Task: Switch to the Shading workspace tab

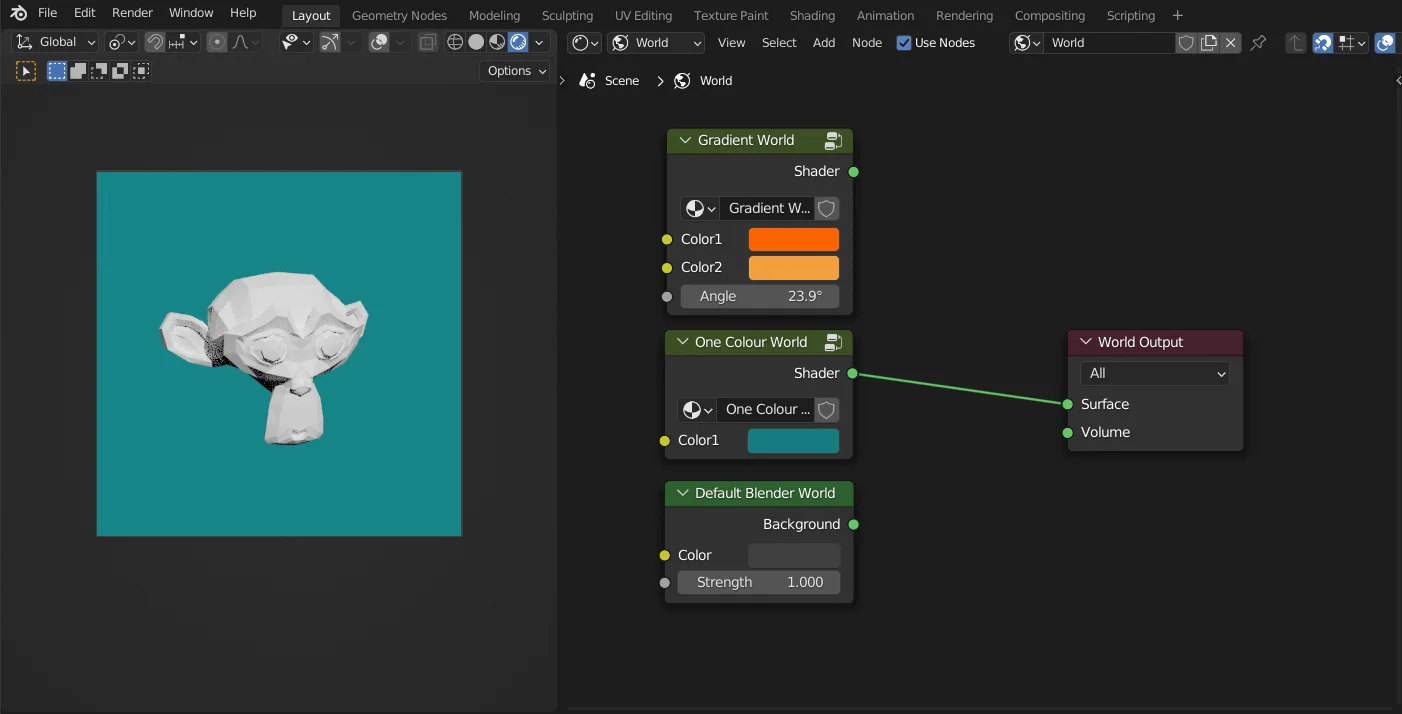Action: [x=812, y=15]
